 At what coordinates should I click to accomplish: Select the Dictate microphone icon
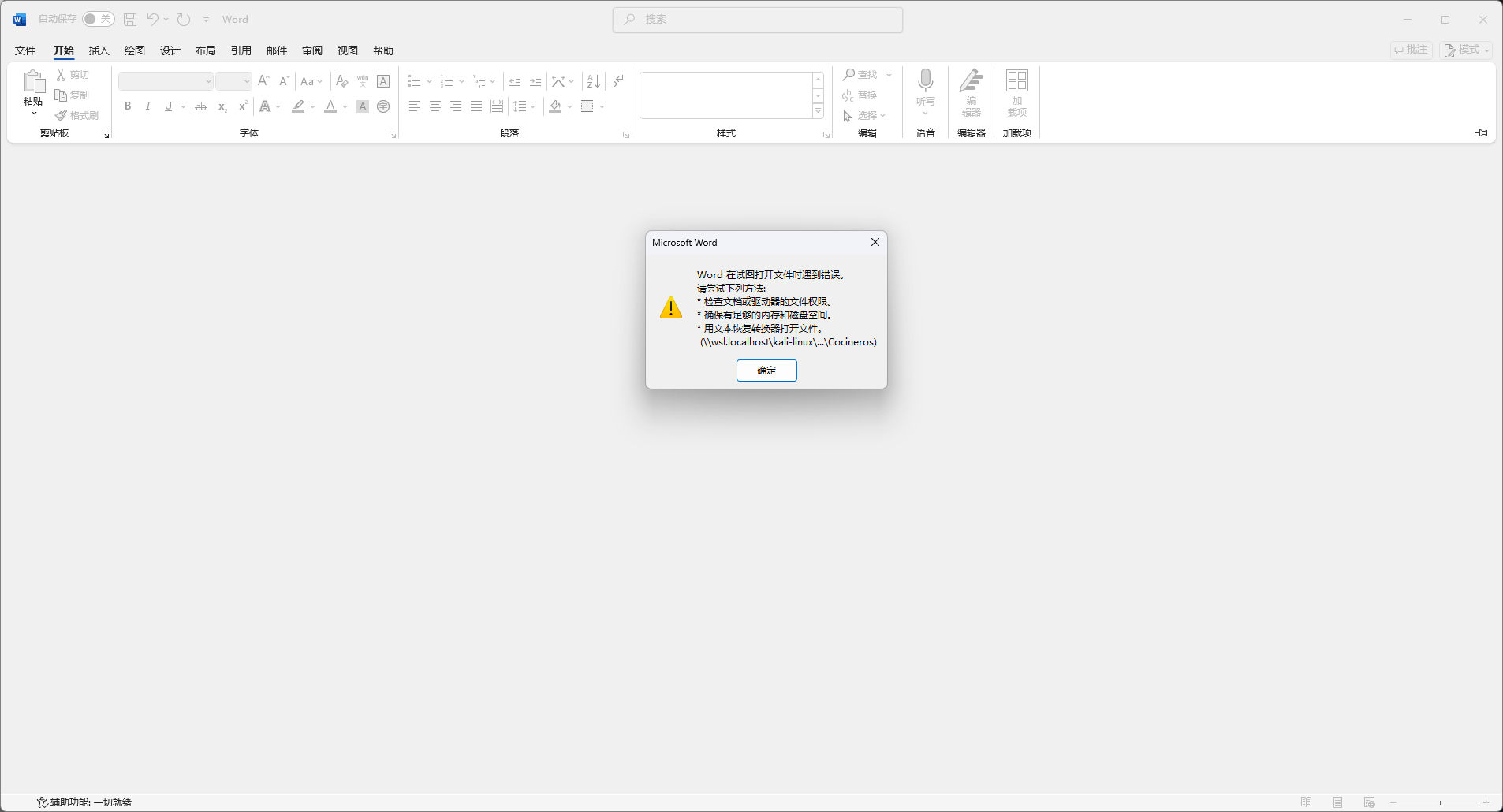point(925,81)
